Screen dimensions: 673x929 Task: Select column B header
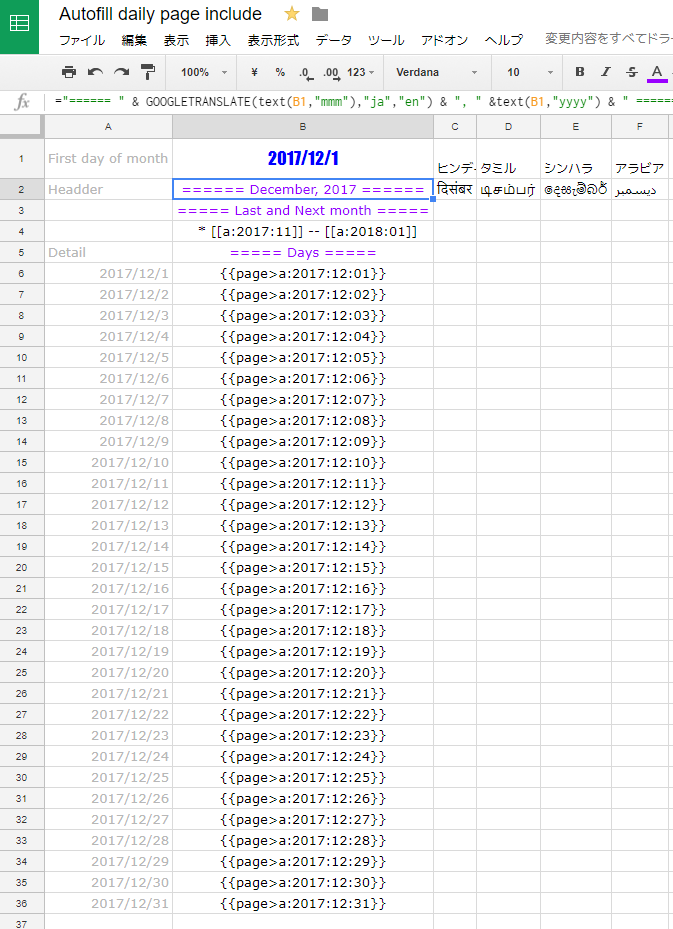[x=303, y=127]
